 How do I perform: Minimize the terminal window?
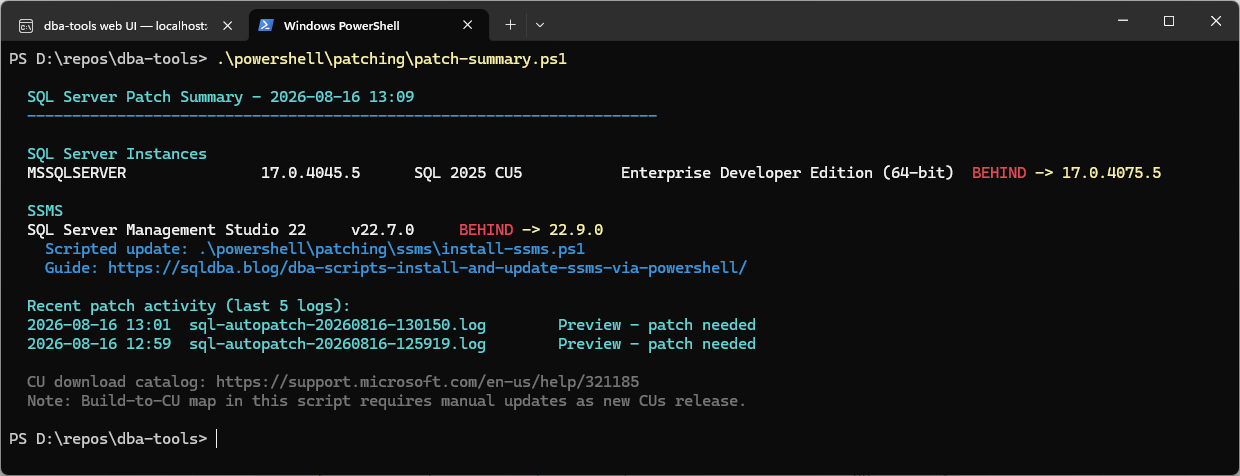[x=1122, y=21]
